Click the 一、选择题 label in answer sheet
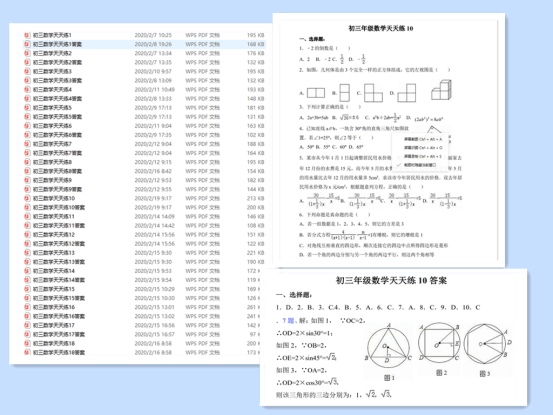Image resolution: width=553 pixels, height=415 pixels. coord(293,295)
